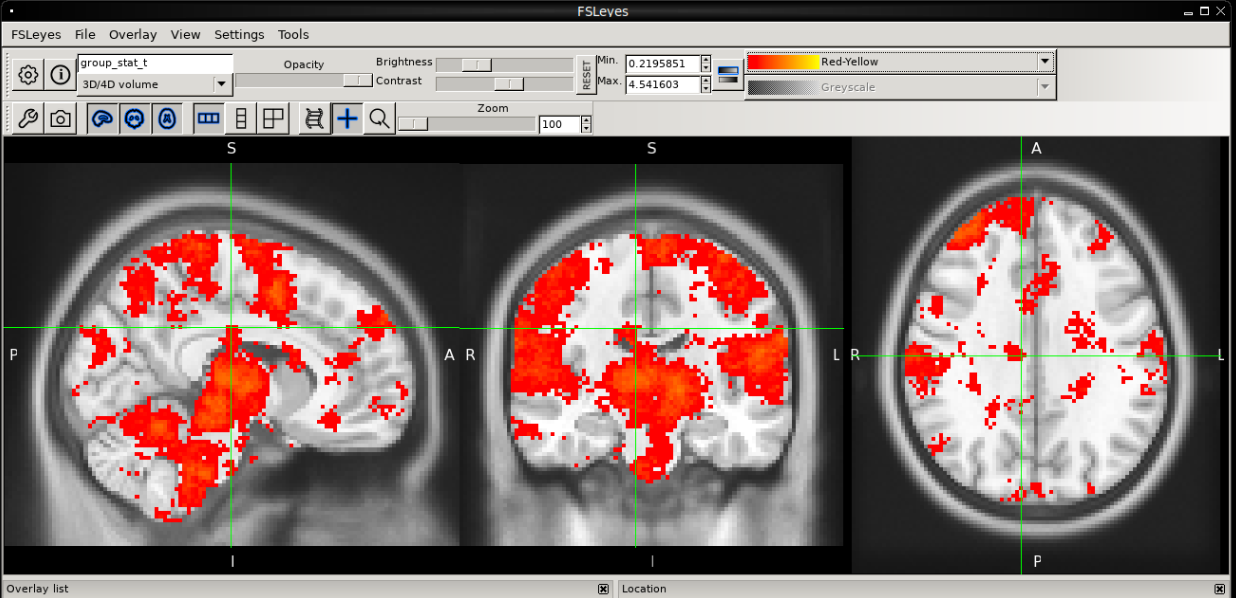Toggle movie mode film icon

[x=315, y=119]
